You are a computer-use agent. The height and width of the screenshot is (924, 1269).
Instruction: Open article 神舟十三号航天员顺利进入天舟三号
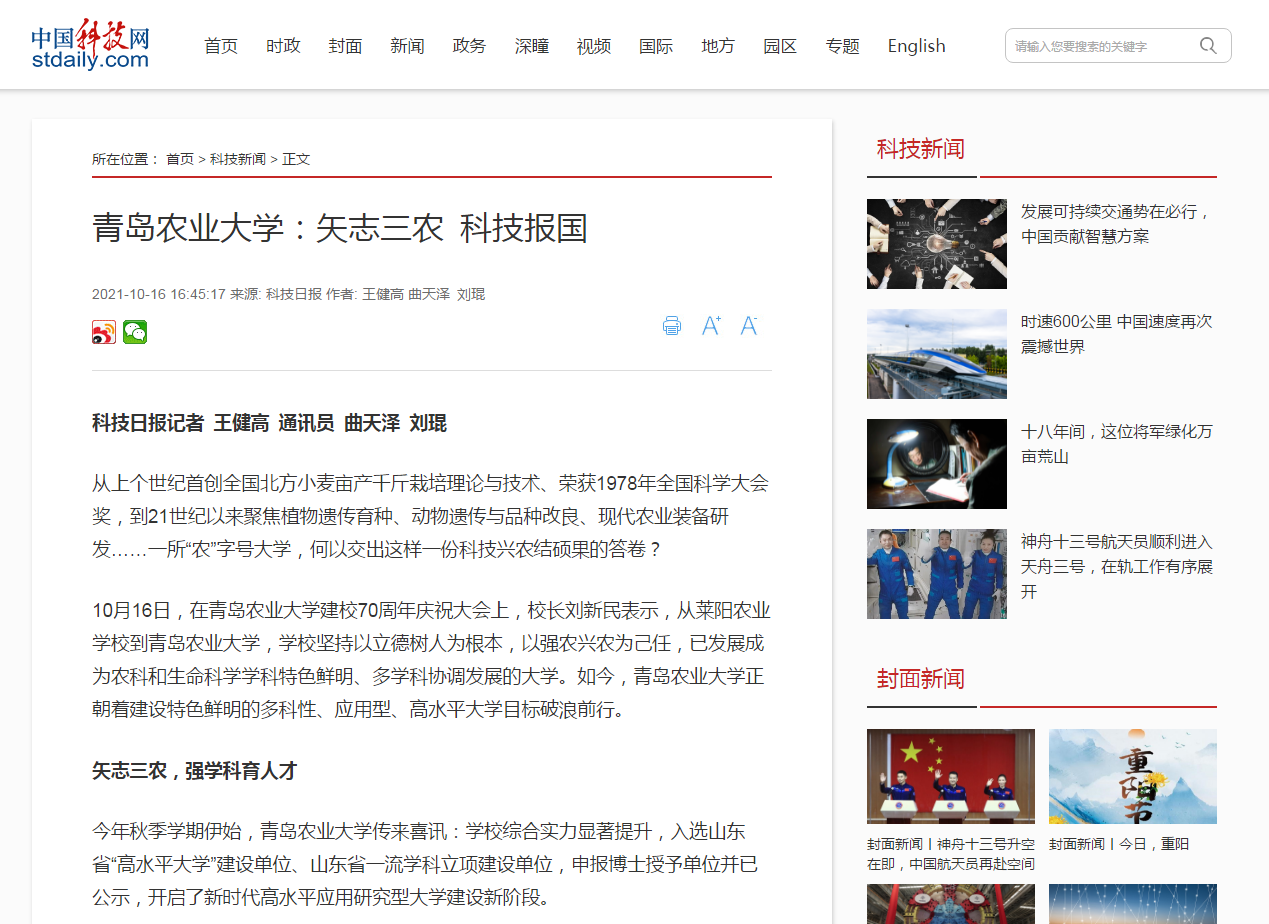pos(1116,566)
